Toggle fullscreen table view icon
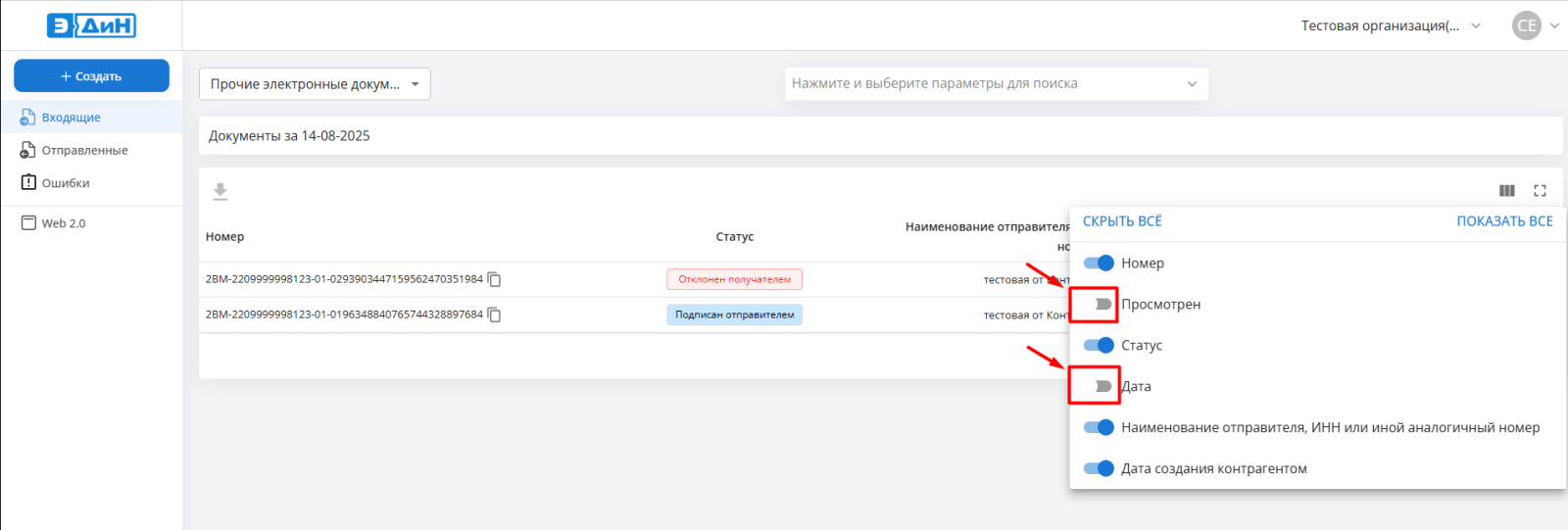Image resolution: width=1568 pixels, height=530 pixels. (x=1540, y=191)
